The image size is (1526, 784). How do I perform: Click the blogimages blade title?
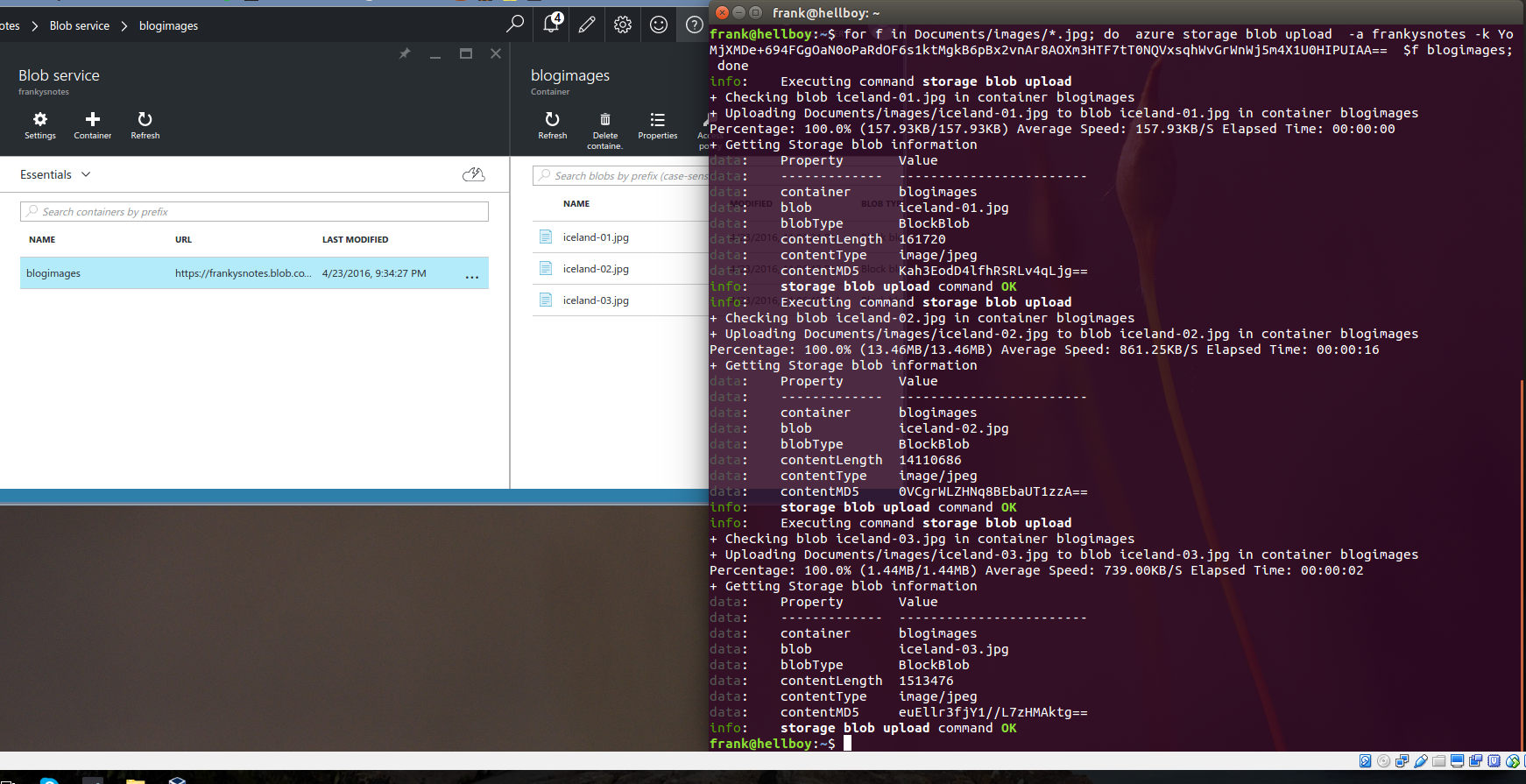pyautogui.click(x=570, y=75)
